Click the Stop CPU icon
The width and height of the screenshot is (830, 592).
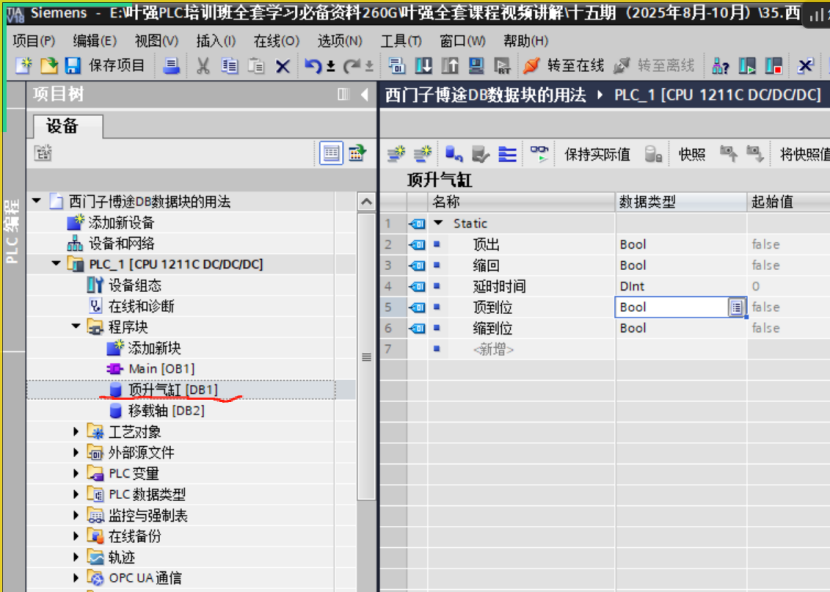773,66
